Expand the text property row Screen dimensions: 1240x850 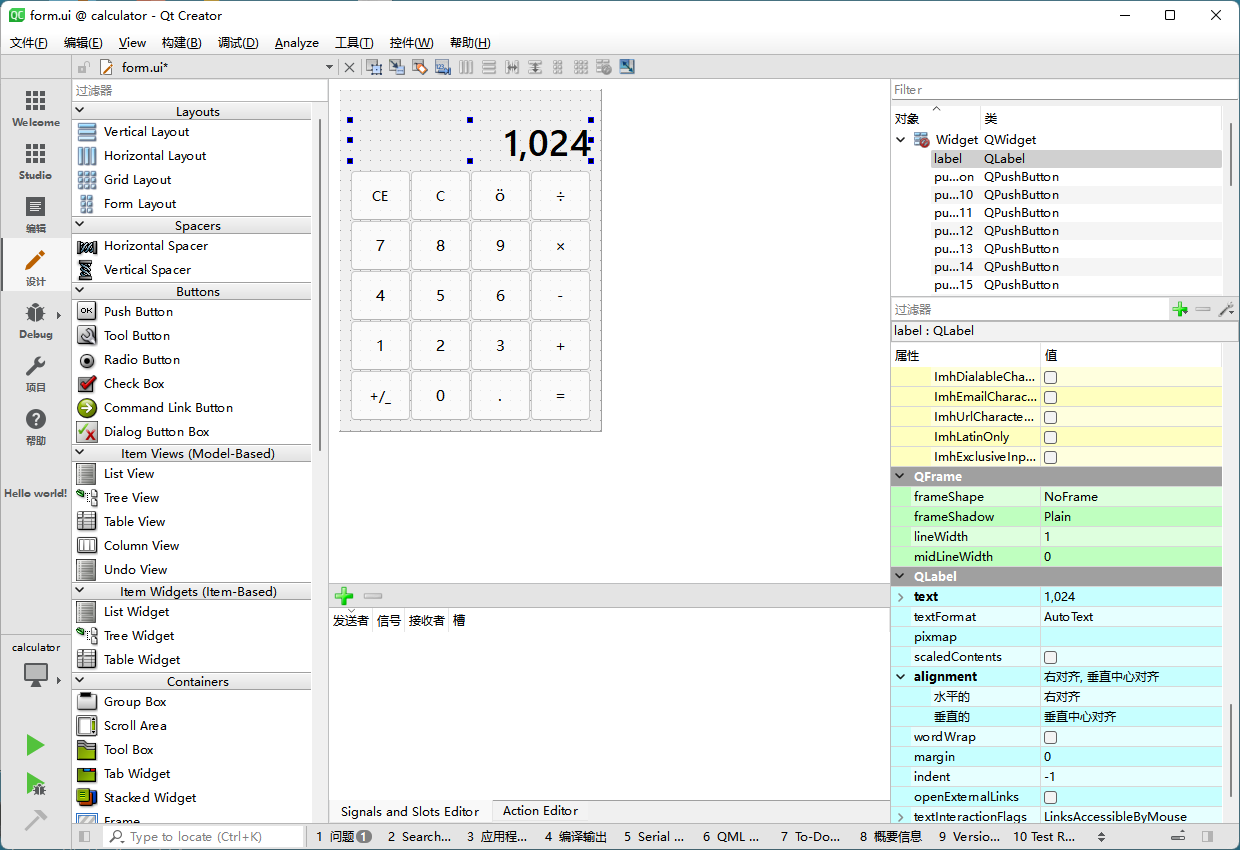901,597
